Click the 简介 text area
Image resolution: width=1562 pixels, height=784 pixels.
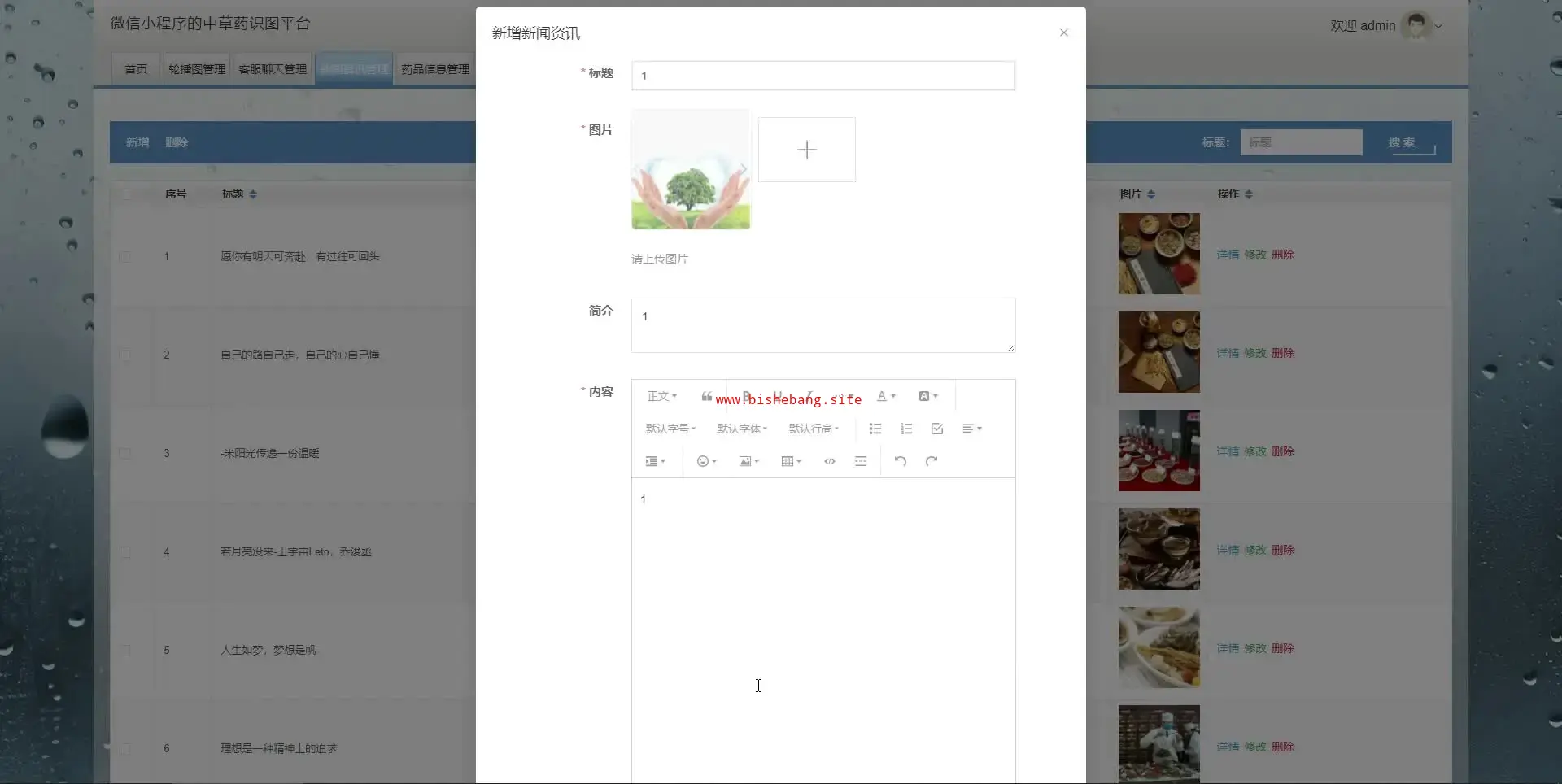823,325
